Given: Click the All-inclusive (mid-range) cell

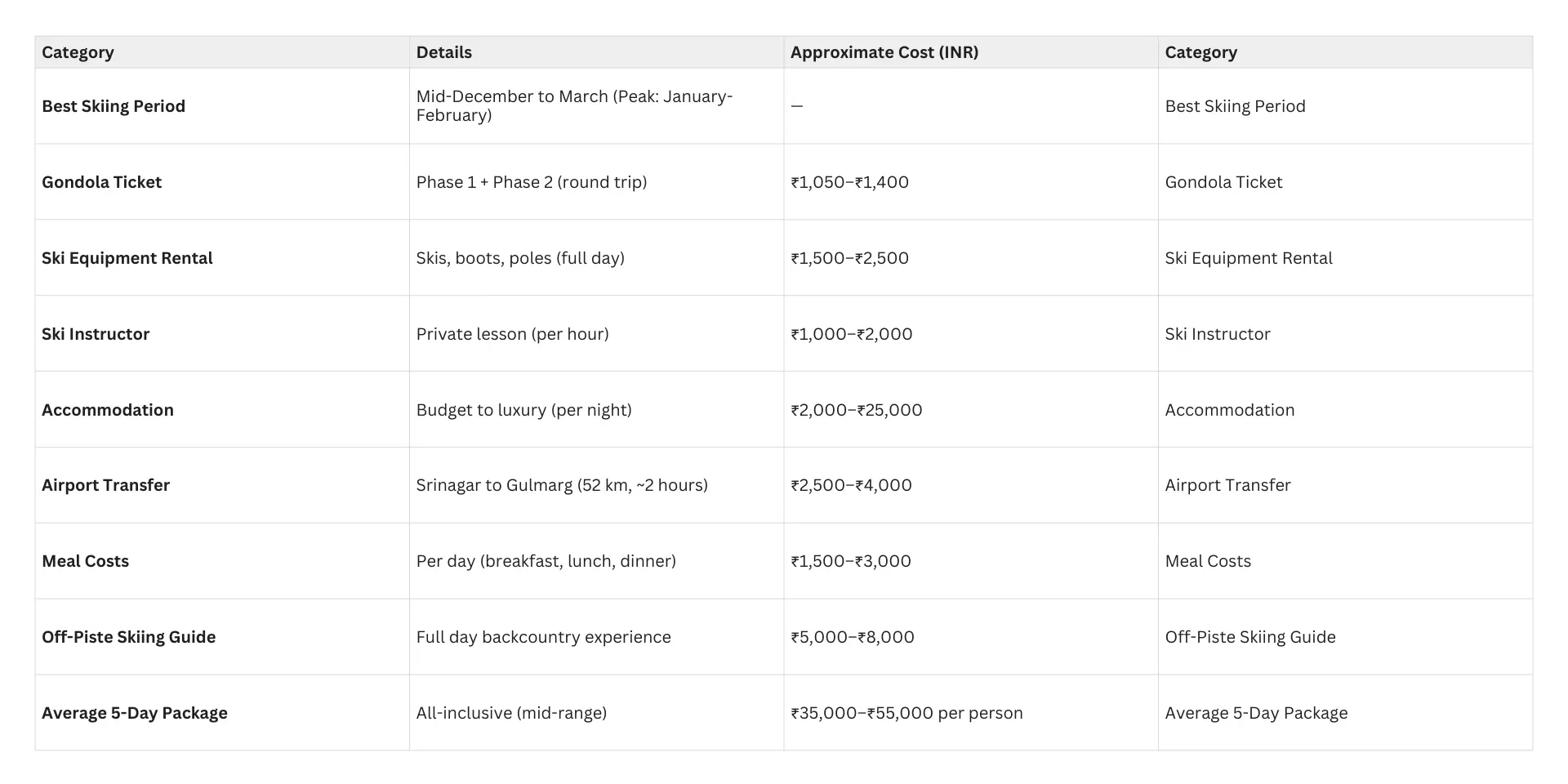Looking at the screenshot, I should 511,713.
